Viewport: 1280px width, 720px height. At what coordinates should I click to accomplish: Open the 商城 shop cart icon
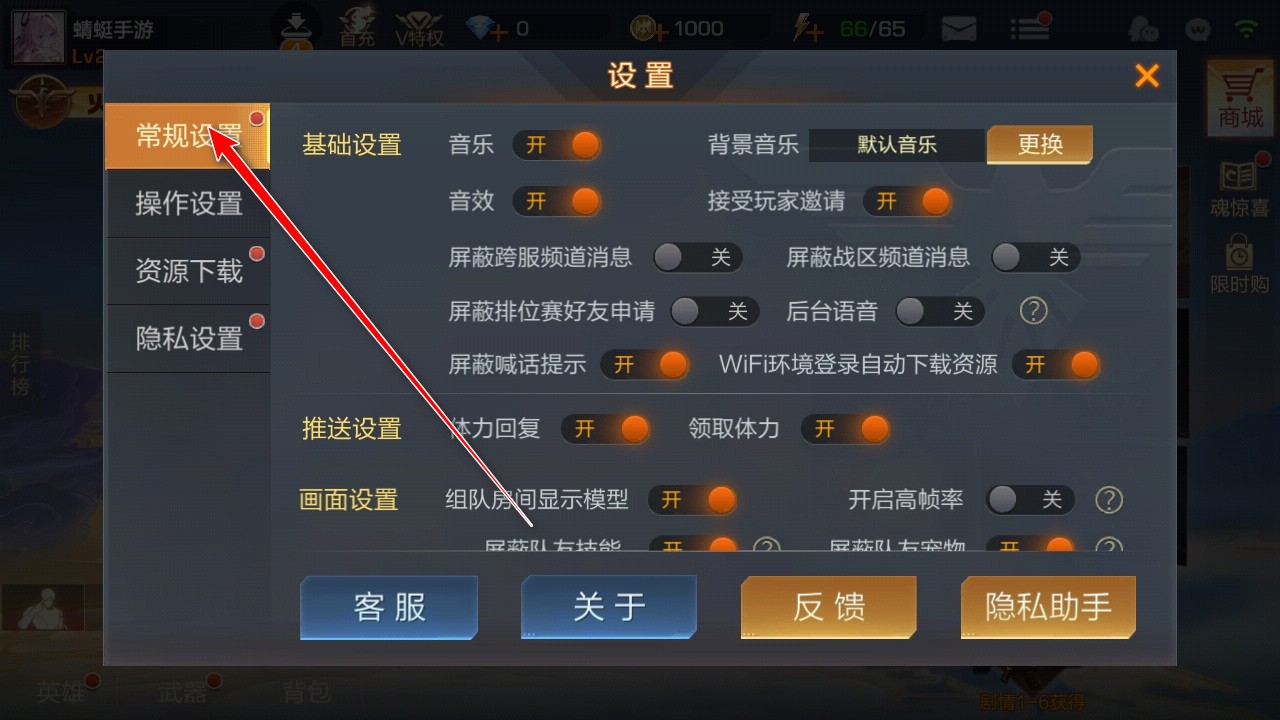[x=1240, y=95]
